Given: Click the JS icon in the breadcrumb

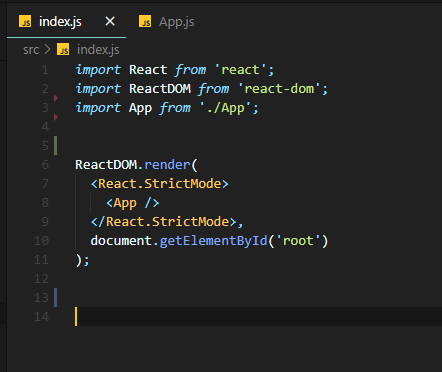Looking at the screenshot, I should click(63, 50).
